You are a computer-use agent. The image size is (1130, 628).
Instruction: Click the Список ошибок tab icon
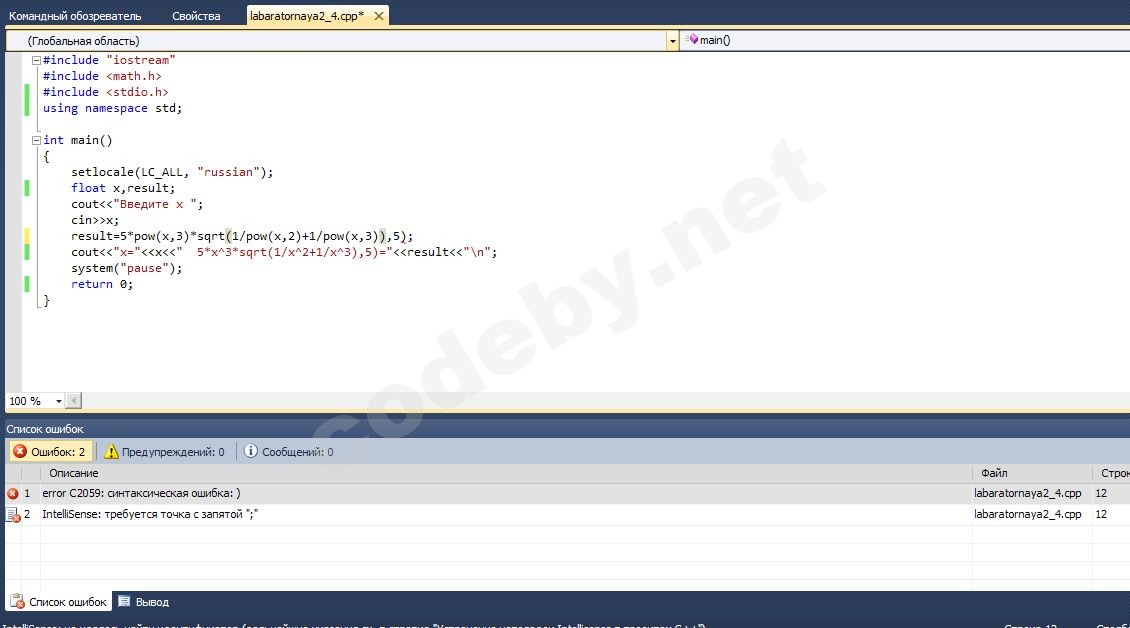pos(17,602)
